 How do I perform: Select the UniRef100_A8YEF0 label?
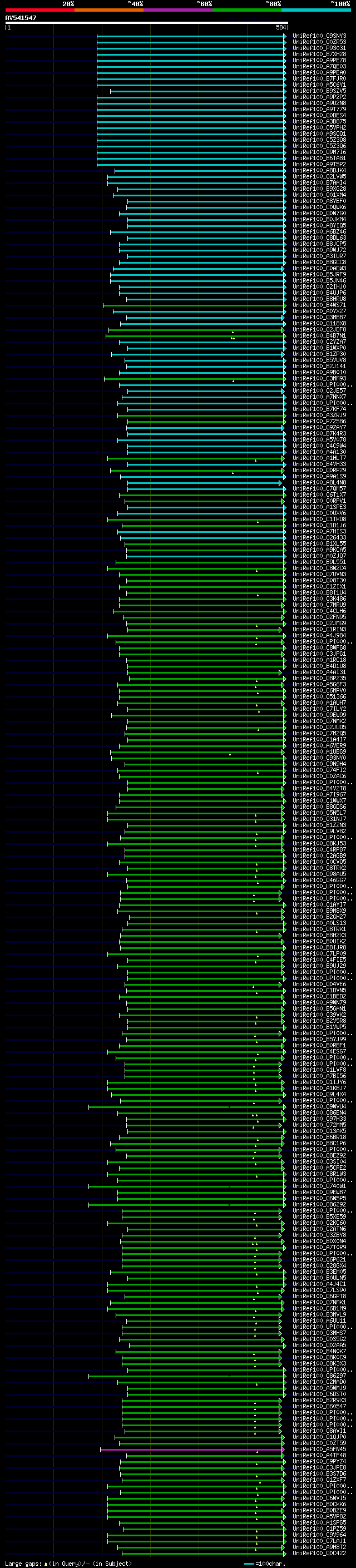tap(319, 201)
